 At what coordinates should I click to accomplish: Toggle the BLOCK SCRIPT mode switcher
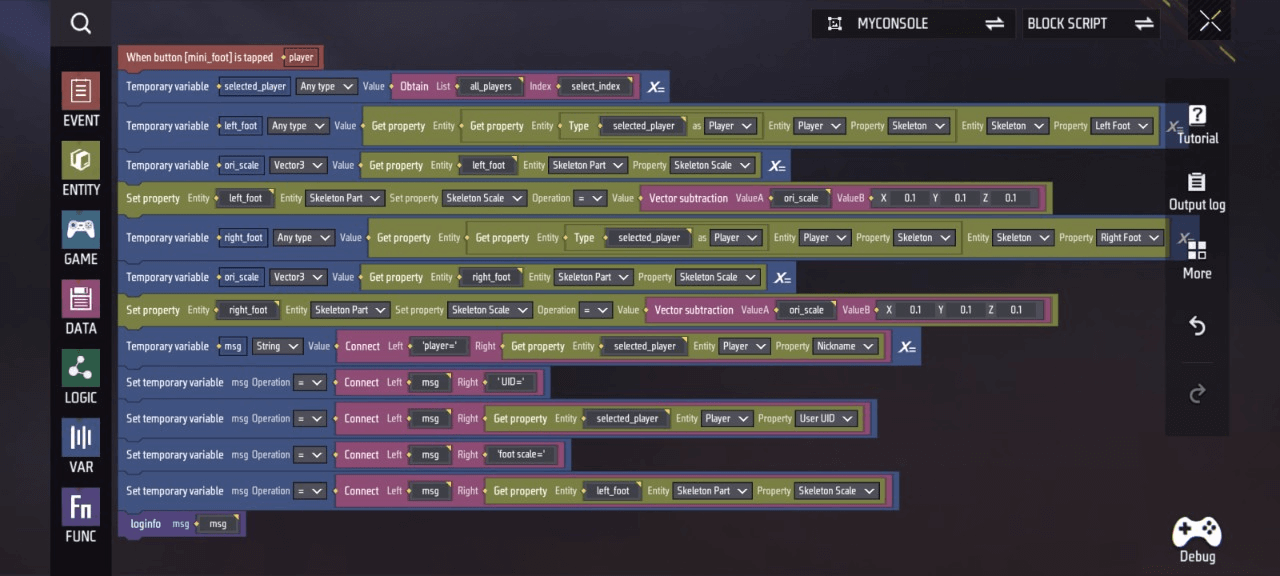[x=1090, y=23]
